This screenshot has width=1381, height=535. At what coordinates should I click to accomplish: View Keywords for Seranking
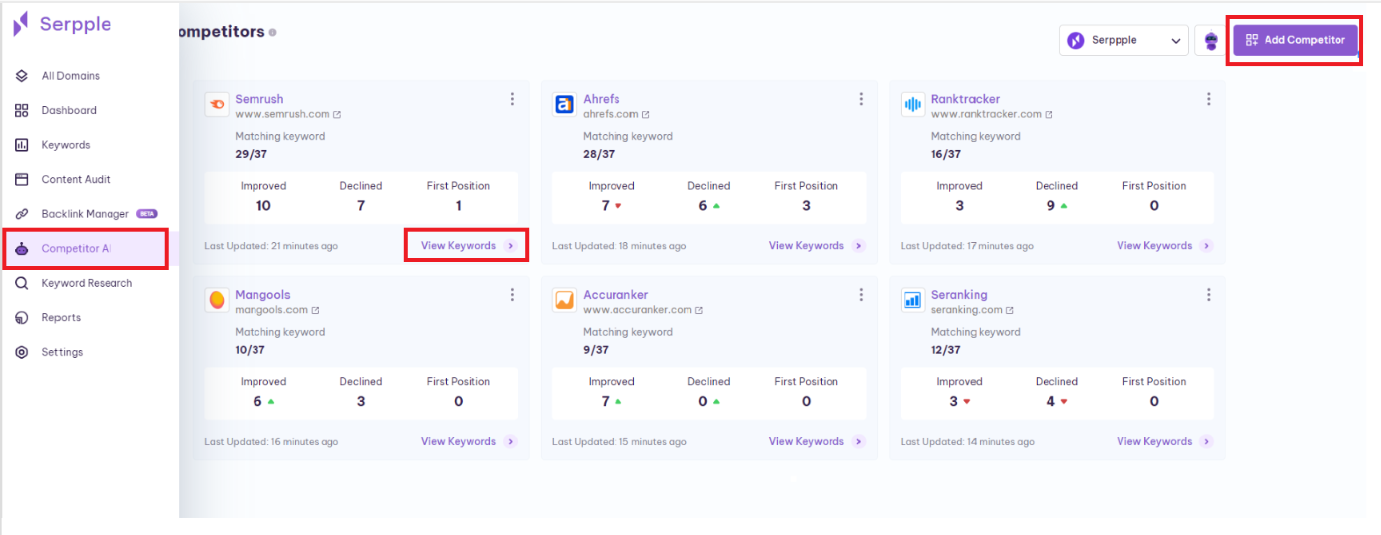click(x=1164, y=442)
